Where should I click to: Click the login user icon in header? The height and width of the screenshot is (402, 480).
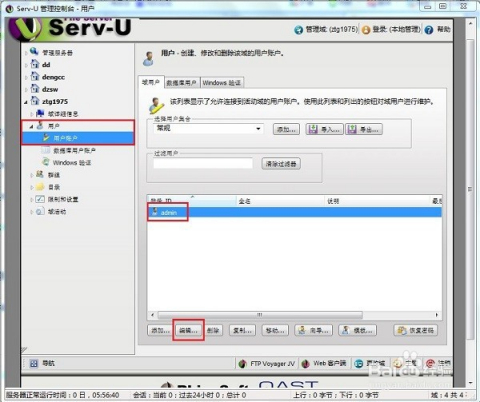tap(366, 30)
